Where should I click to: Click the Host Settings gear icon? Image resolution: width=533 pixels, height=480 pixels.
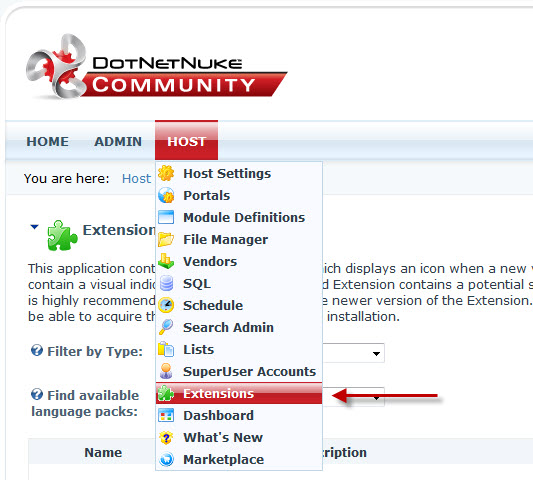tap(166, 173)
